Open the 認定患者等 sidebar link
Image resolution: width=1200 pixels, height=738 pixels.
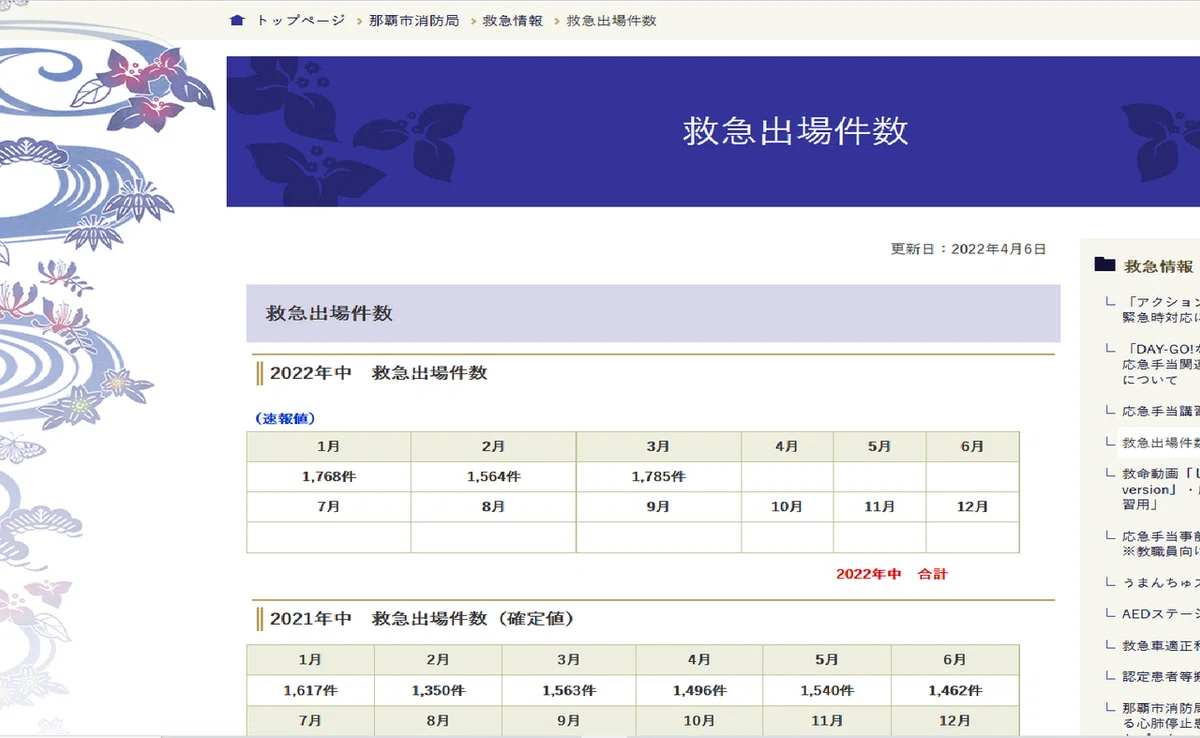(1160, 676)
